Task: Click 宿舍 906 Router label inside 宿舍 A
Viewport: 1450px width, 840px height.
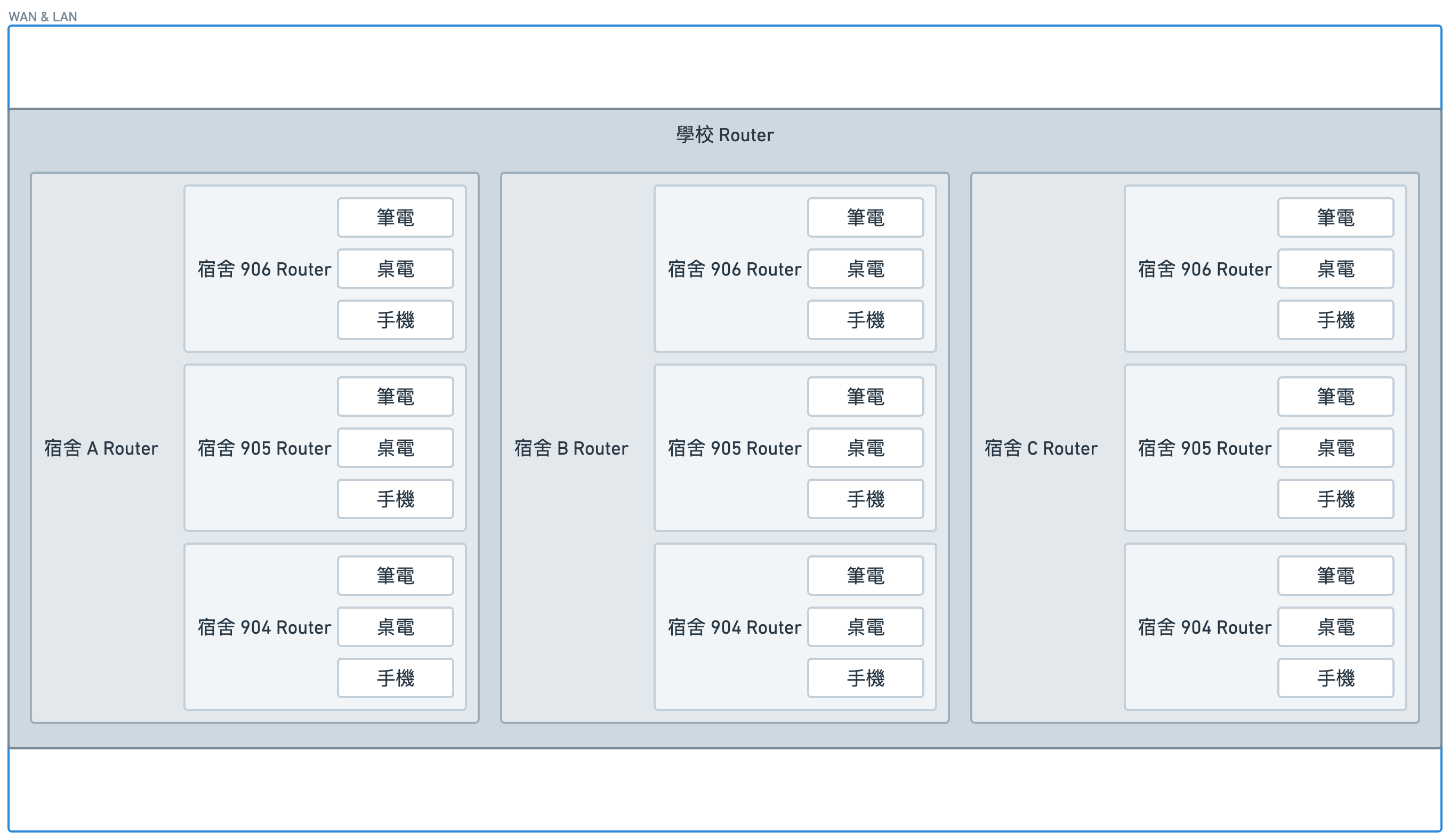Action: point(264,269)
